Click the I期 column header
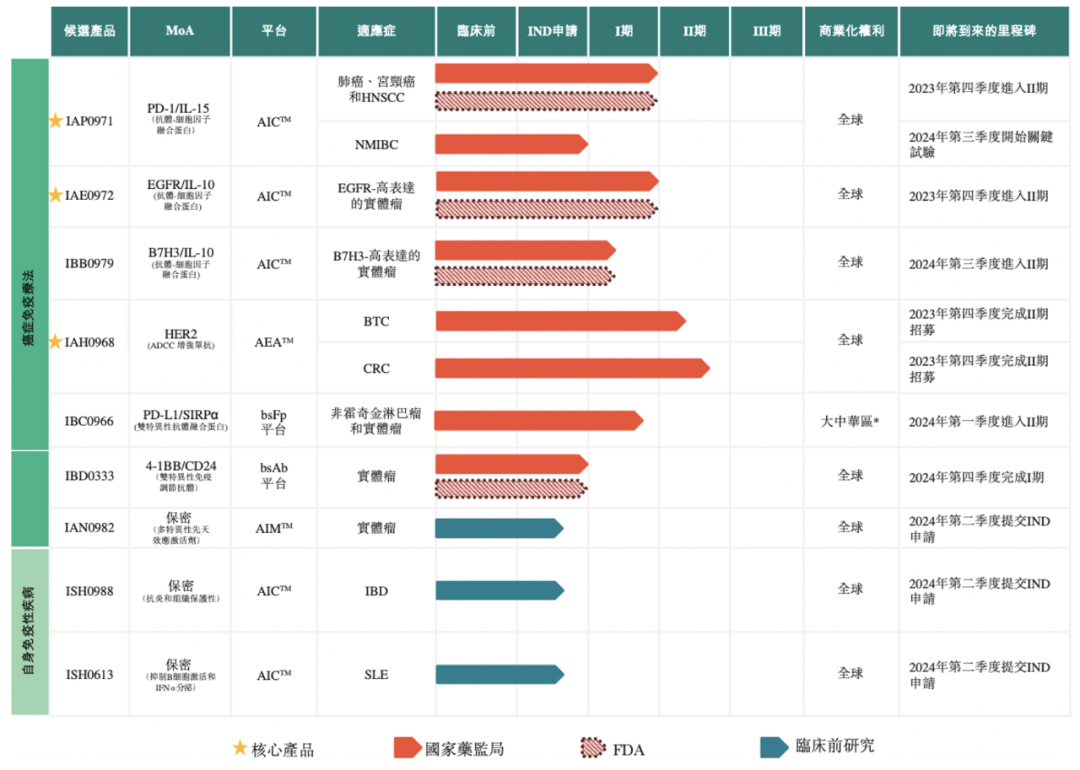 tap(624, 31)
